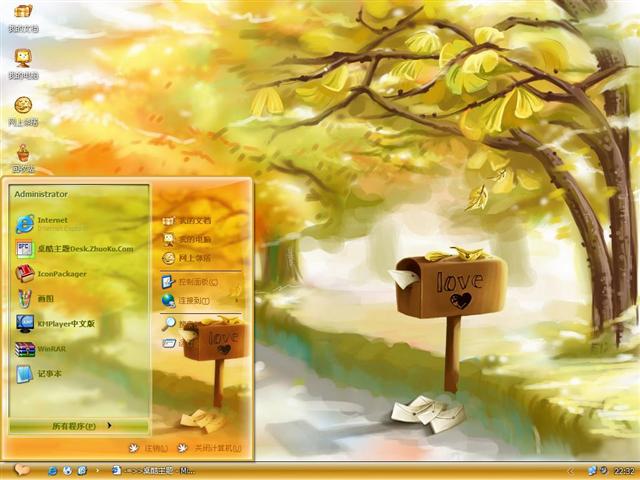Expand hidden system tray icons arrow
This screenshot has height=480, width=640.
pos(571,471)
